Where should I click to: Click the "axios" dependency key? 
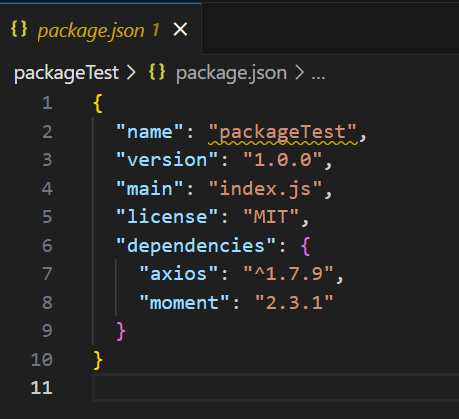(179, 274)
